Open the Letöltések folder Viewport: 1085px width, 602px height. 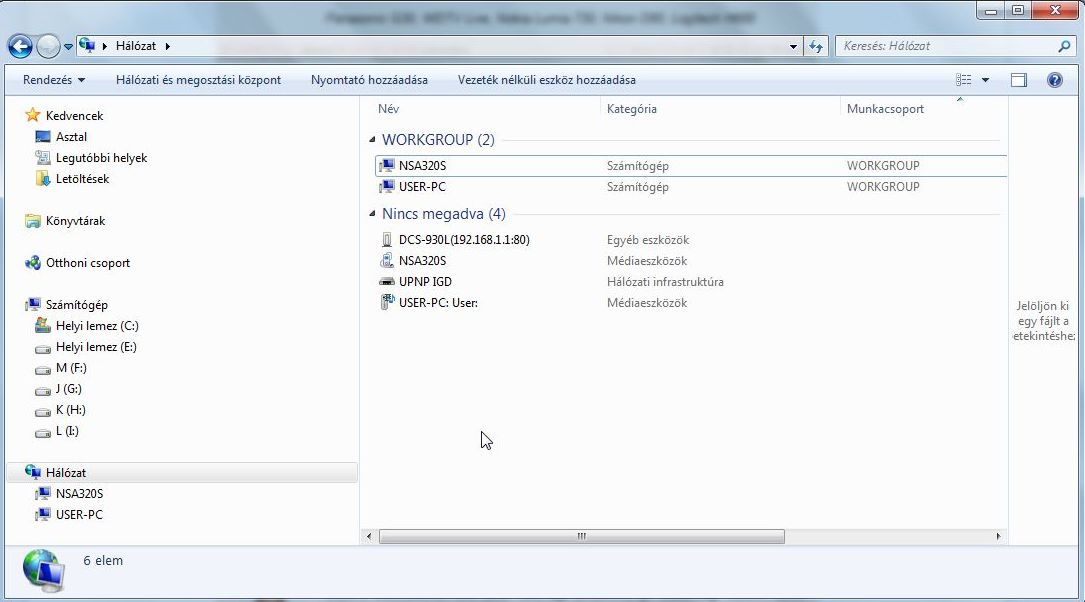(x=82, y=179)
